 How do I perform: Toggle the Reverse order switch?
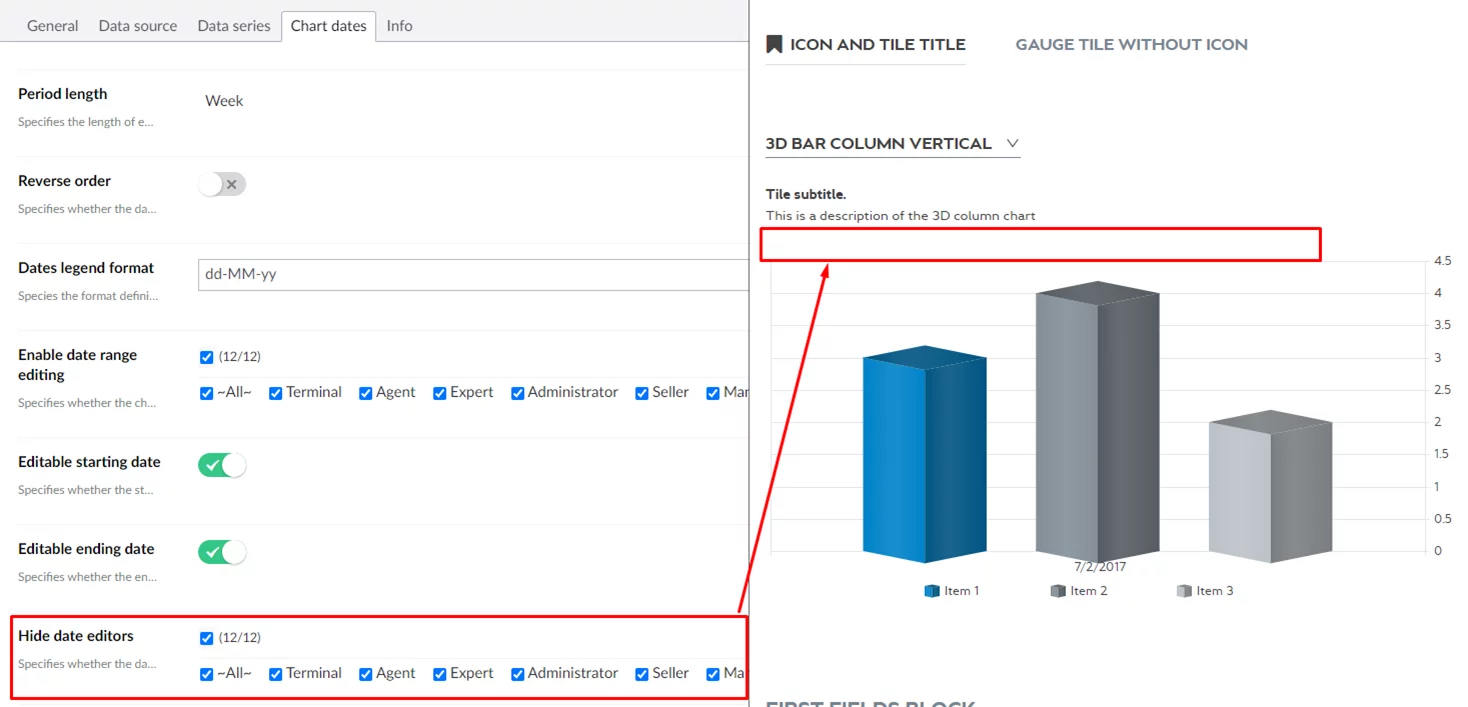(x=222, y=184)
